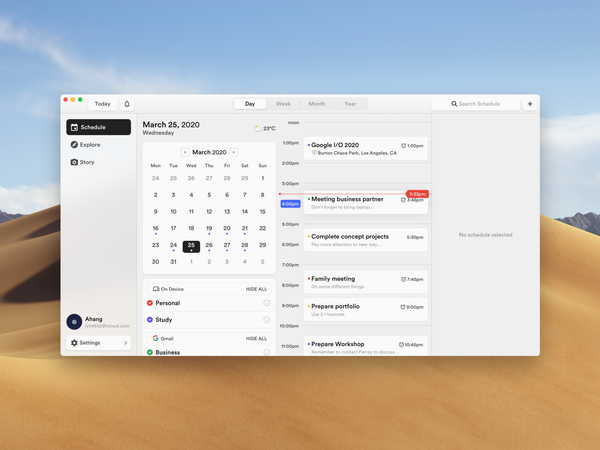Select March 8 in calendar
This screenshot has height=450, width=600.
[262, 195]
